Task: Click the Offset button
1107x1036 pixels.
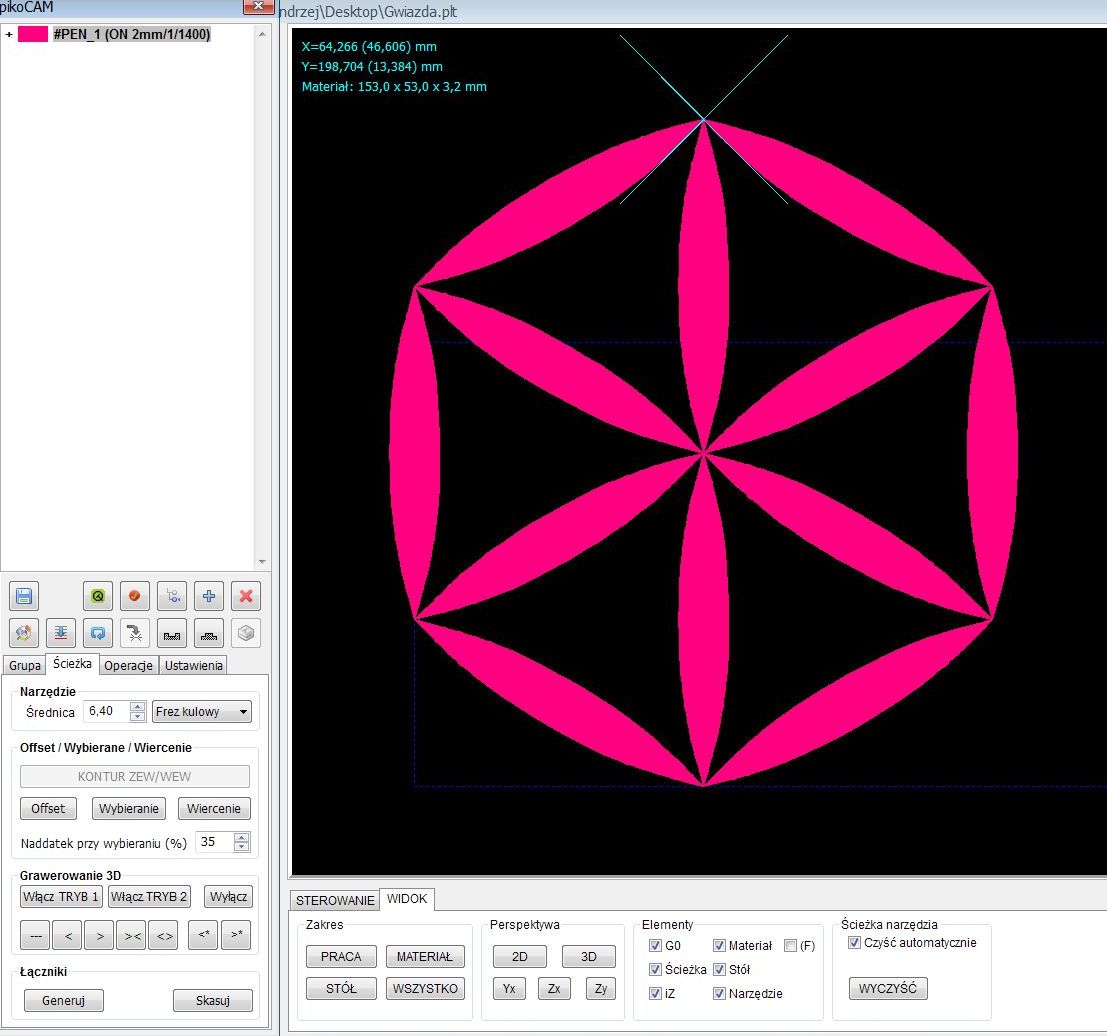Action: [48, 809]
